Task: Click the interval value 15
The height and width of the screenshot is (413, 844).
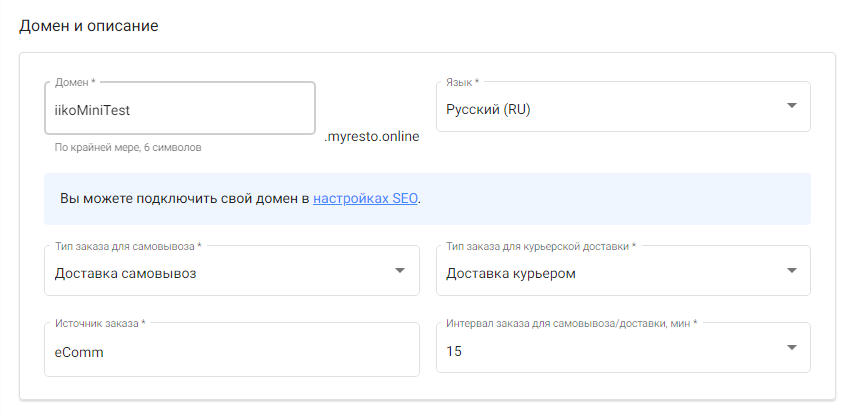Action: 454,352
